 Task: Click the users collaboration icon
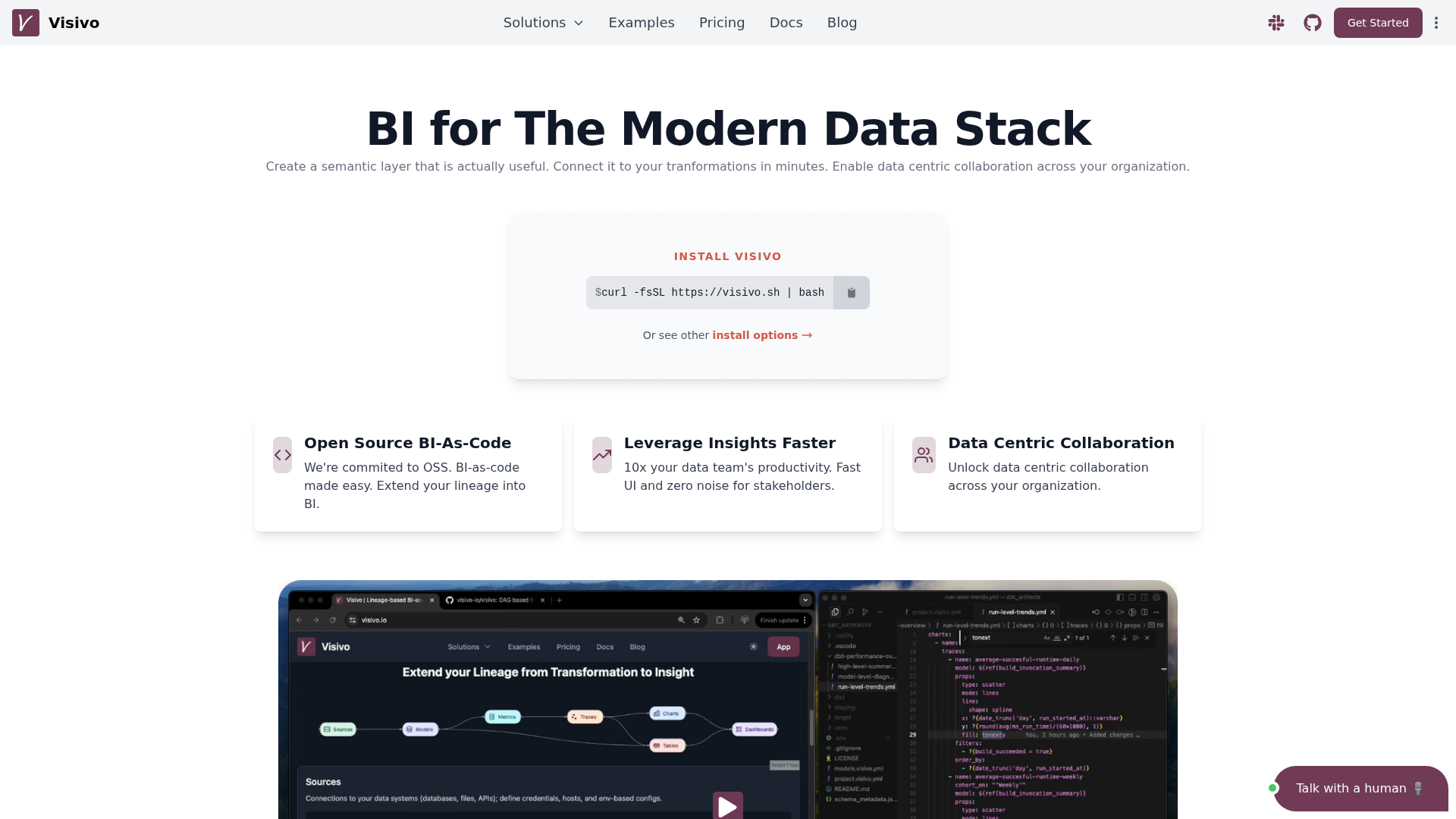tap(924, 455)
